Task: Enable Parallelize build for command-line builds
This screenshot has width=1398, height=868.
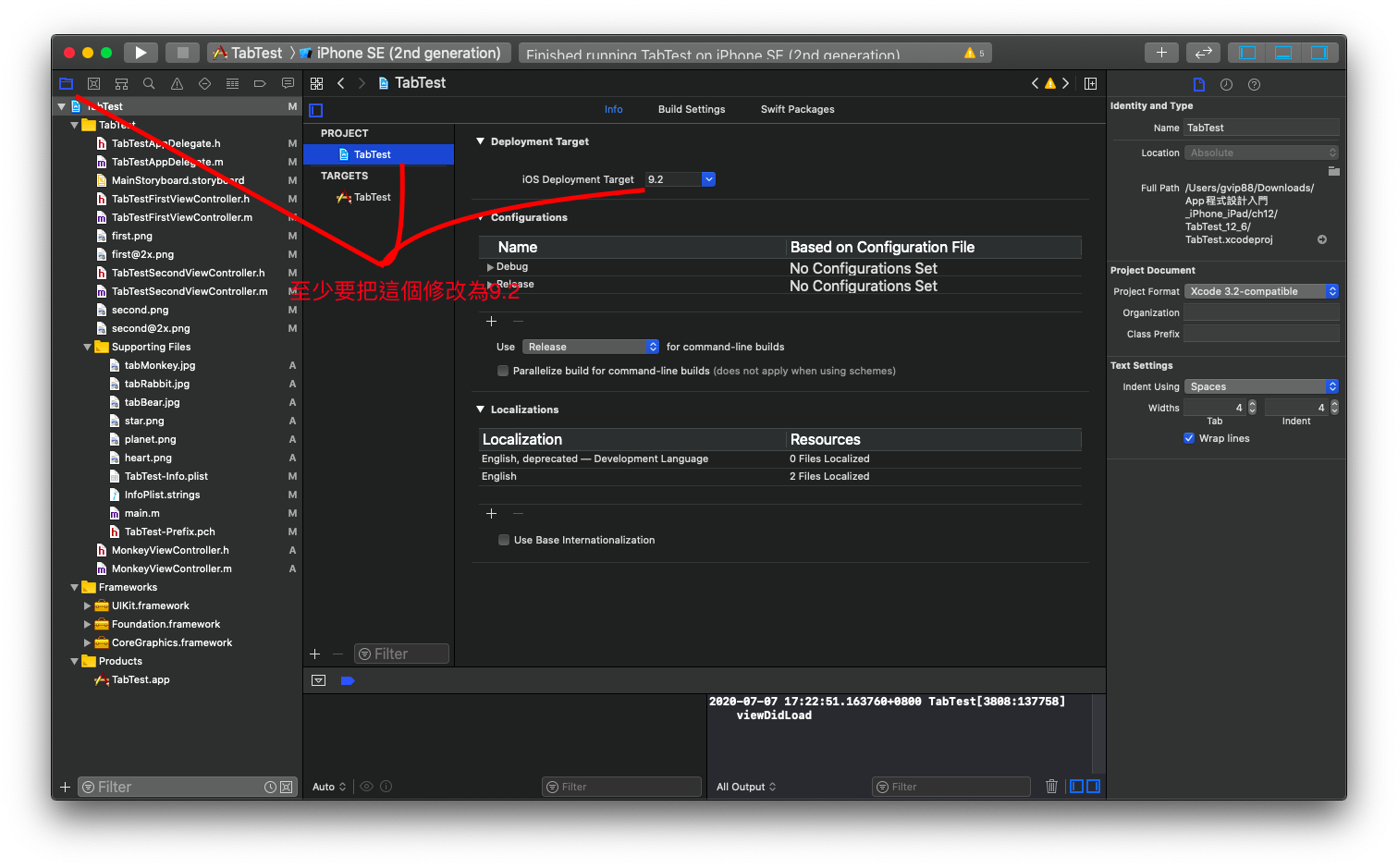Action: point(503,371)
